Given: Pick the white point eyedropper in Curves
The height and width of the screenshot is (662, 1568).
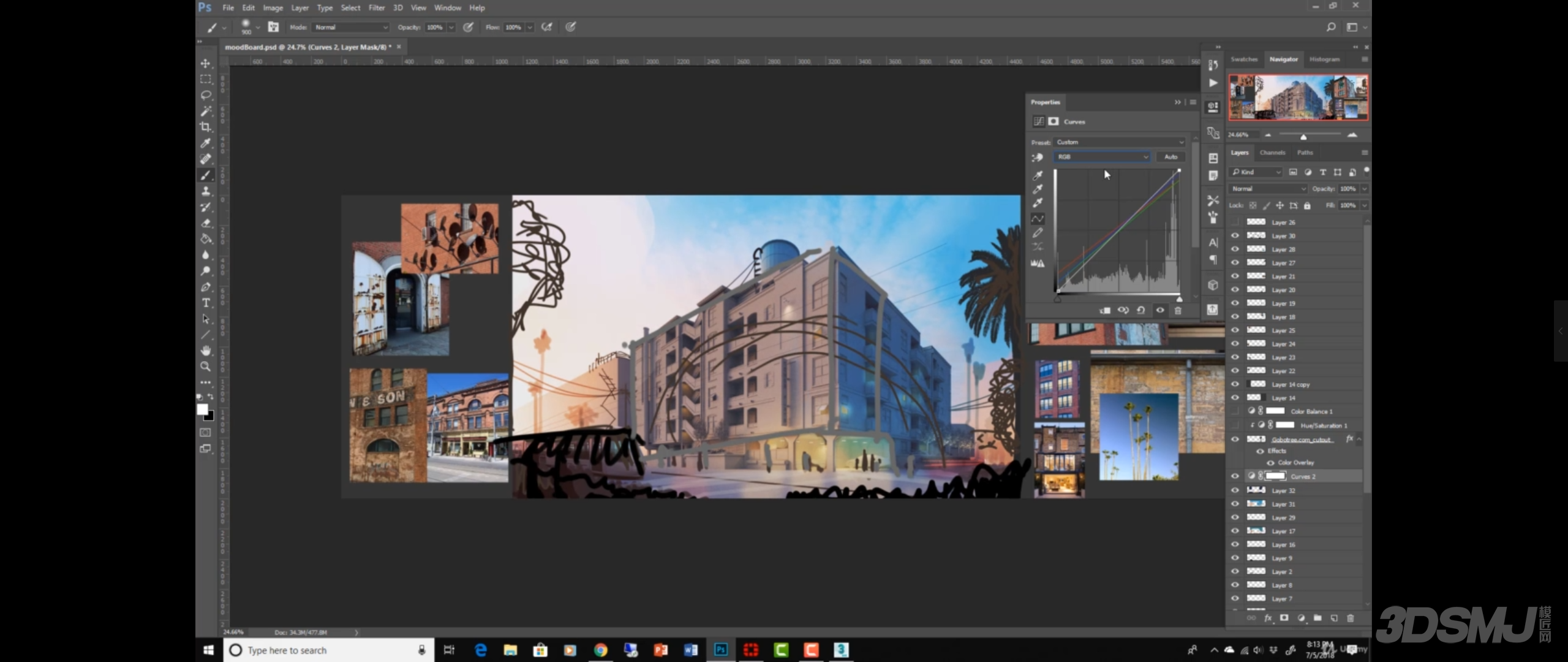Looking at the screenshot, I should tap(1038, 202).
